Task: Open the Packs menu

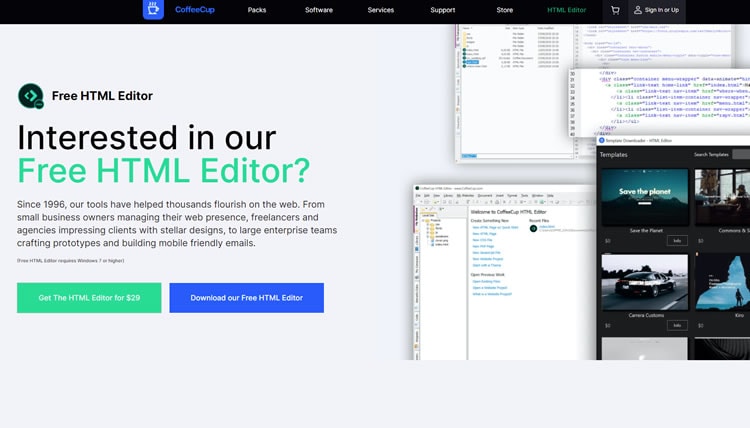Action: [257, 10]
